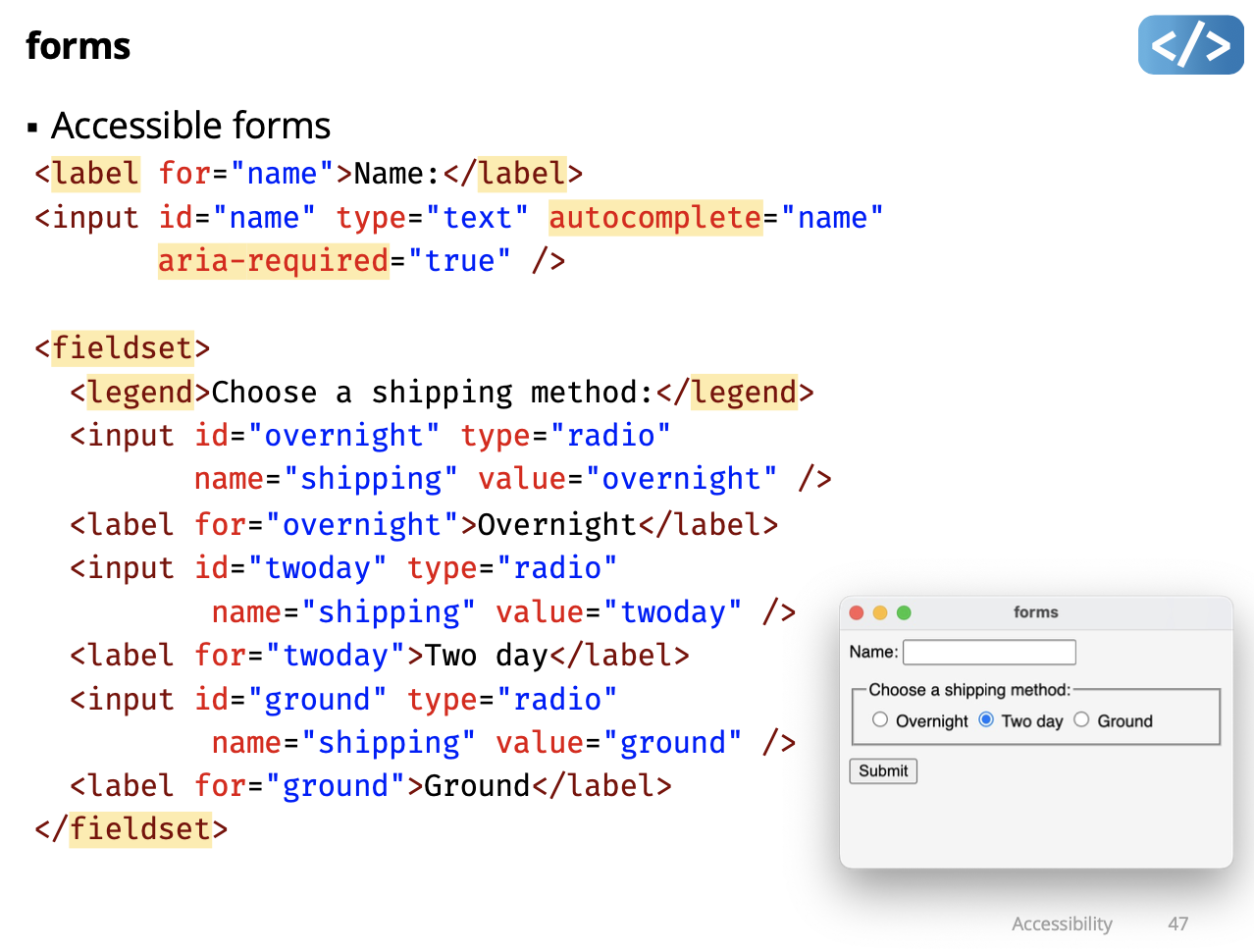The image size is (1254, 952).
Task: Click the forms window title bar text
Action: [x=1035, y=612]
